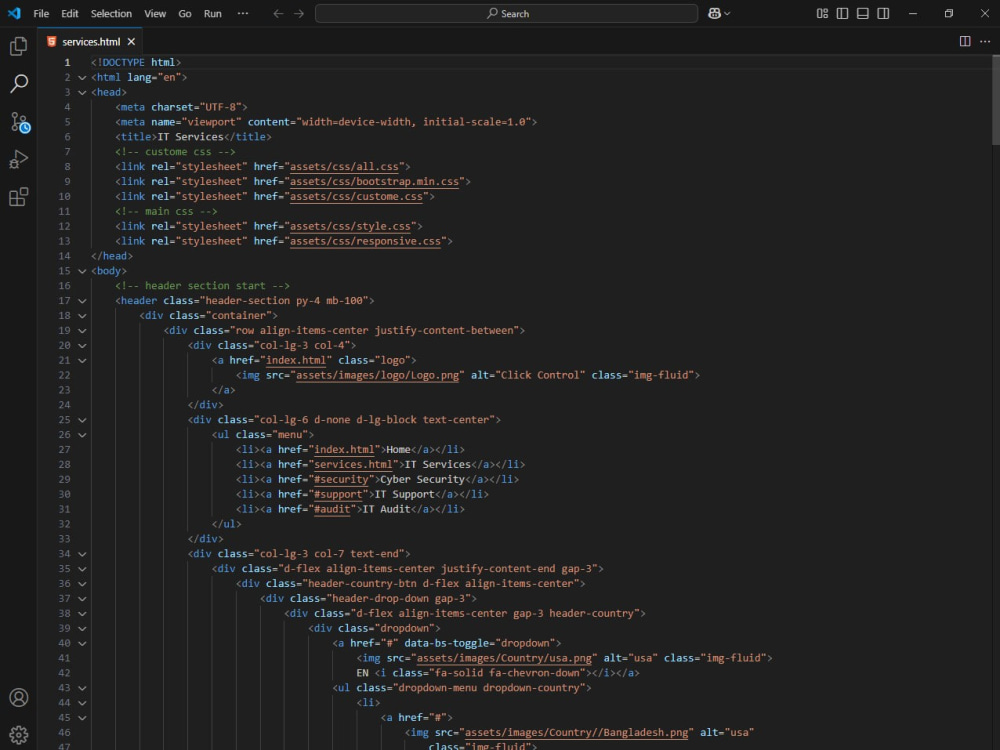Go back with the left arrow
The height and width of the screenshot is (750, 1000).
click(x=278, y=13)
